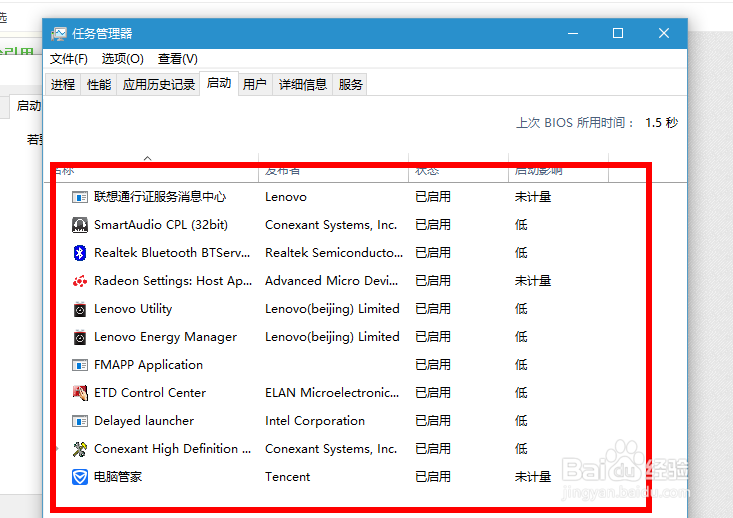Select the 启动 tab in Task Manager
Image resolution: width=733 pixels, height=518 pixels.
[x=219, y=84]
